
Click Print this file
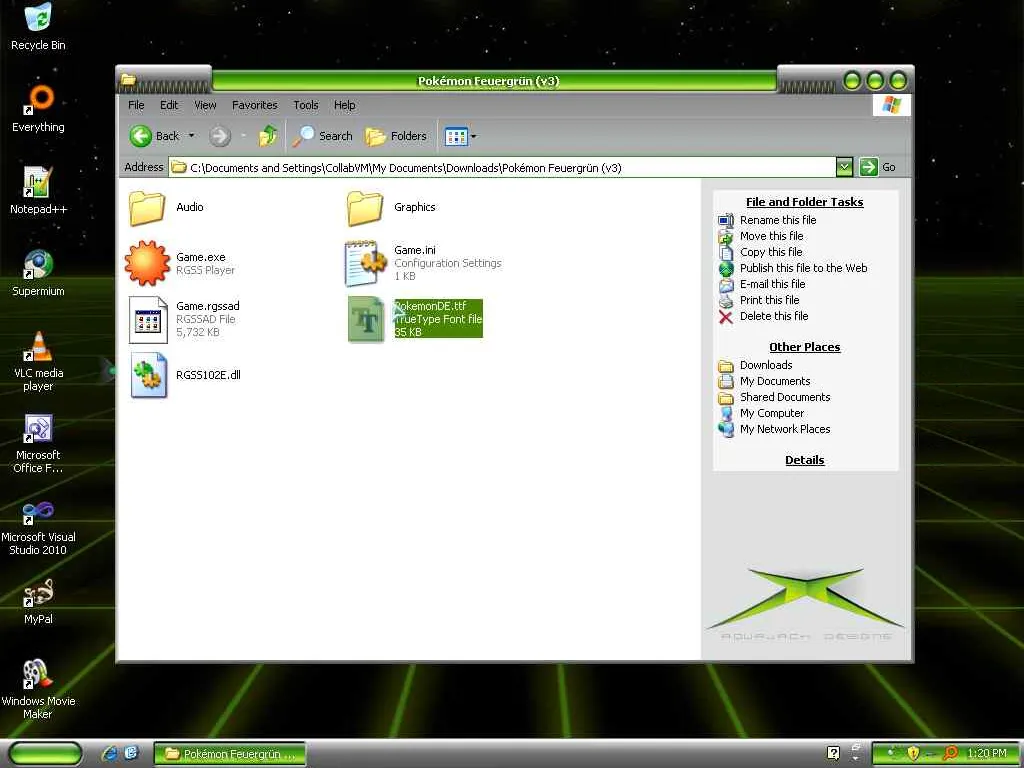pos(769,300)
